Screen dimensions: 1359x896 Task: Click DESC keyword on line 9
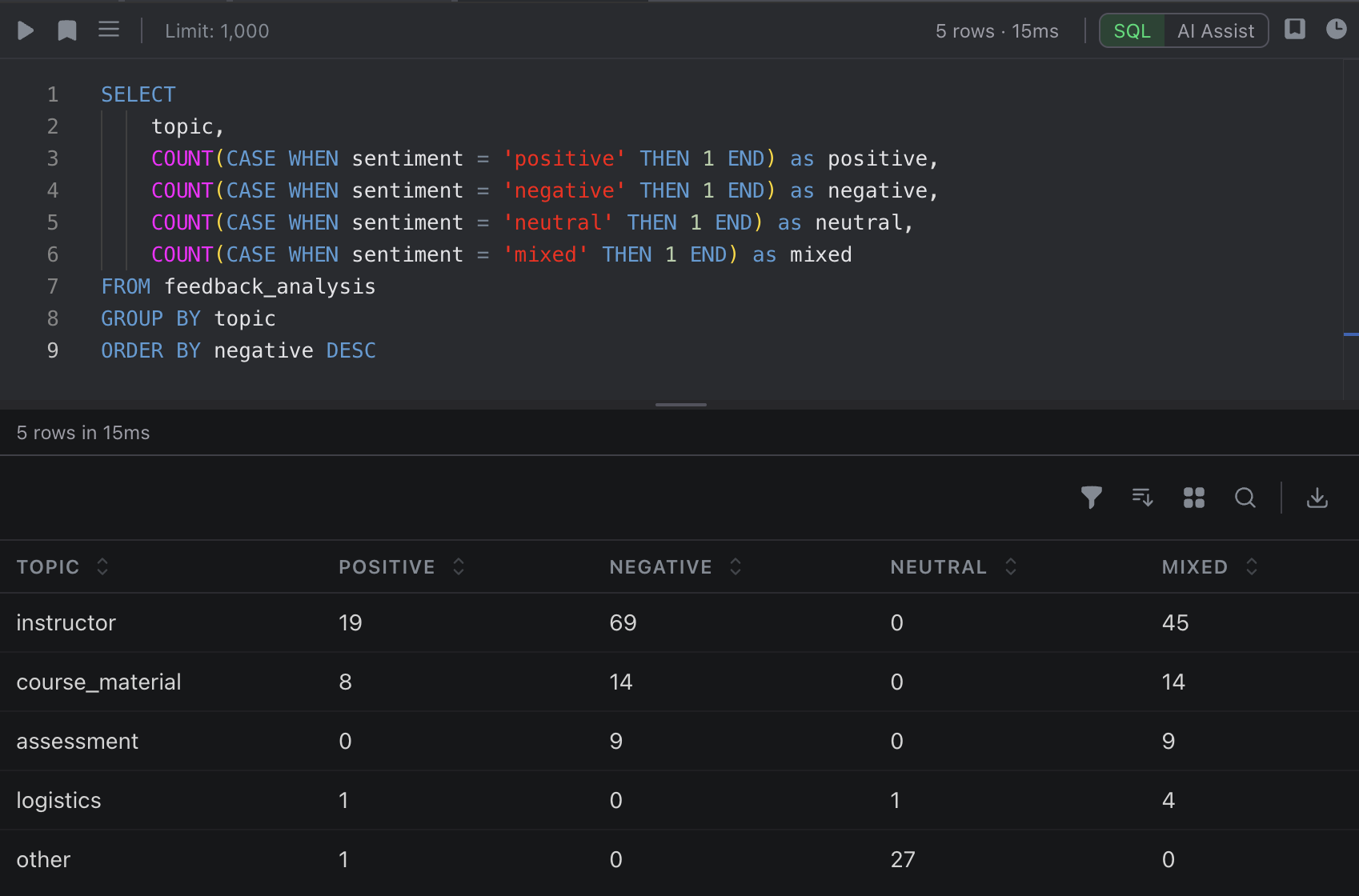point(351,350)
